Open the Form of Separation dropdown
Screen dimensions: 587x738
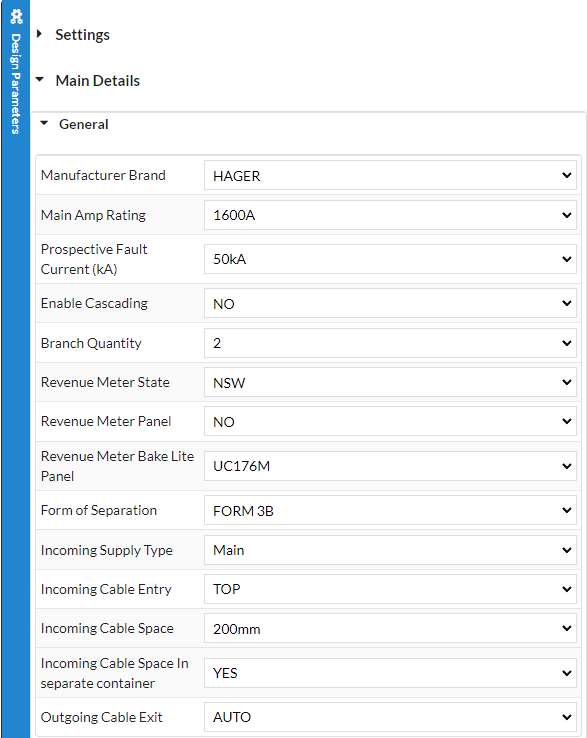[390, 510]
